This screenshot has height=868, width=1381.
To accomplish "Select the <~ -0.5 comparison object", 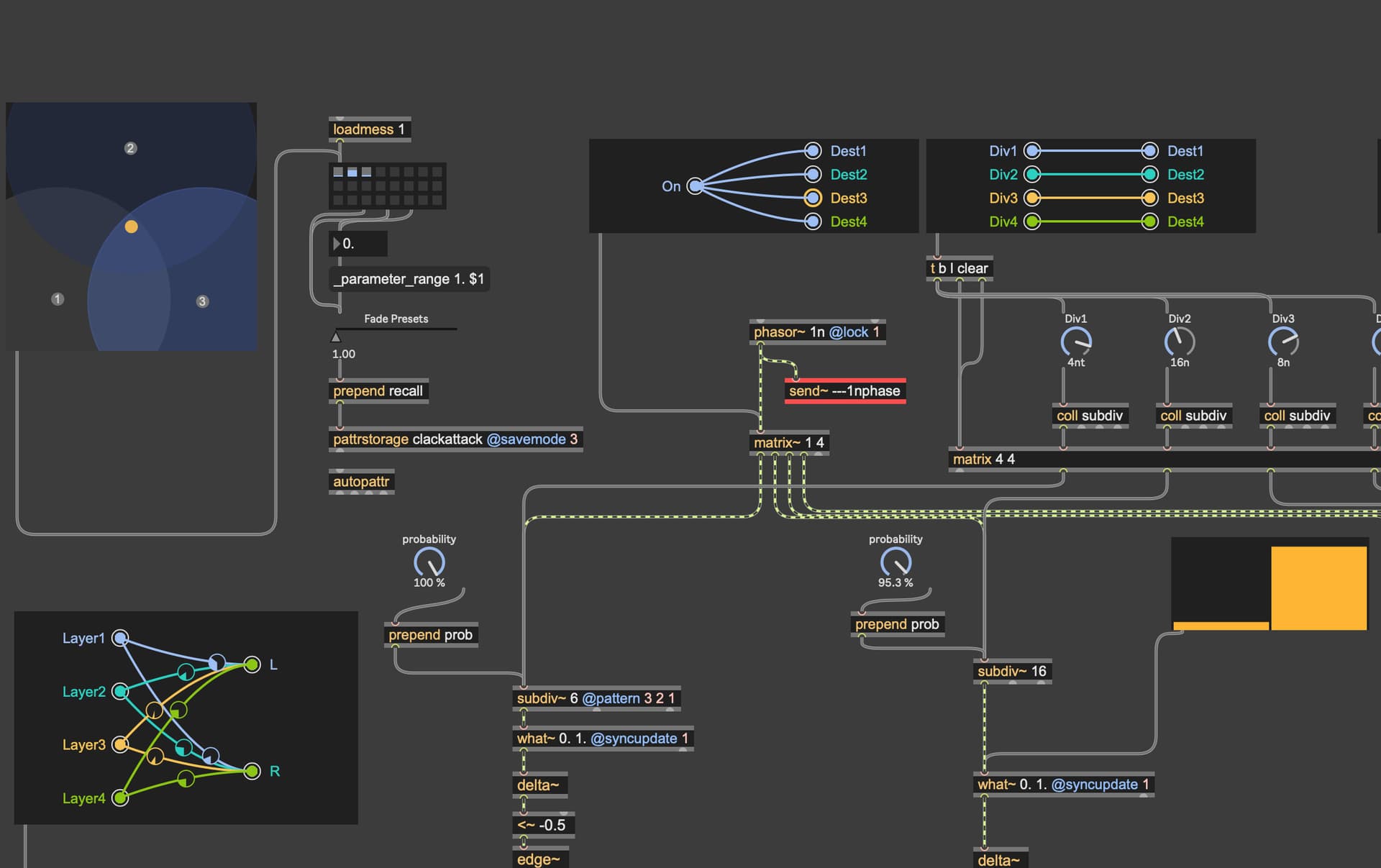I will click(x=542, y=826).
